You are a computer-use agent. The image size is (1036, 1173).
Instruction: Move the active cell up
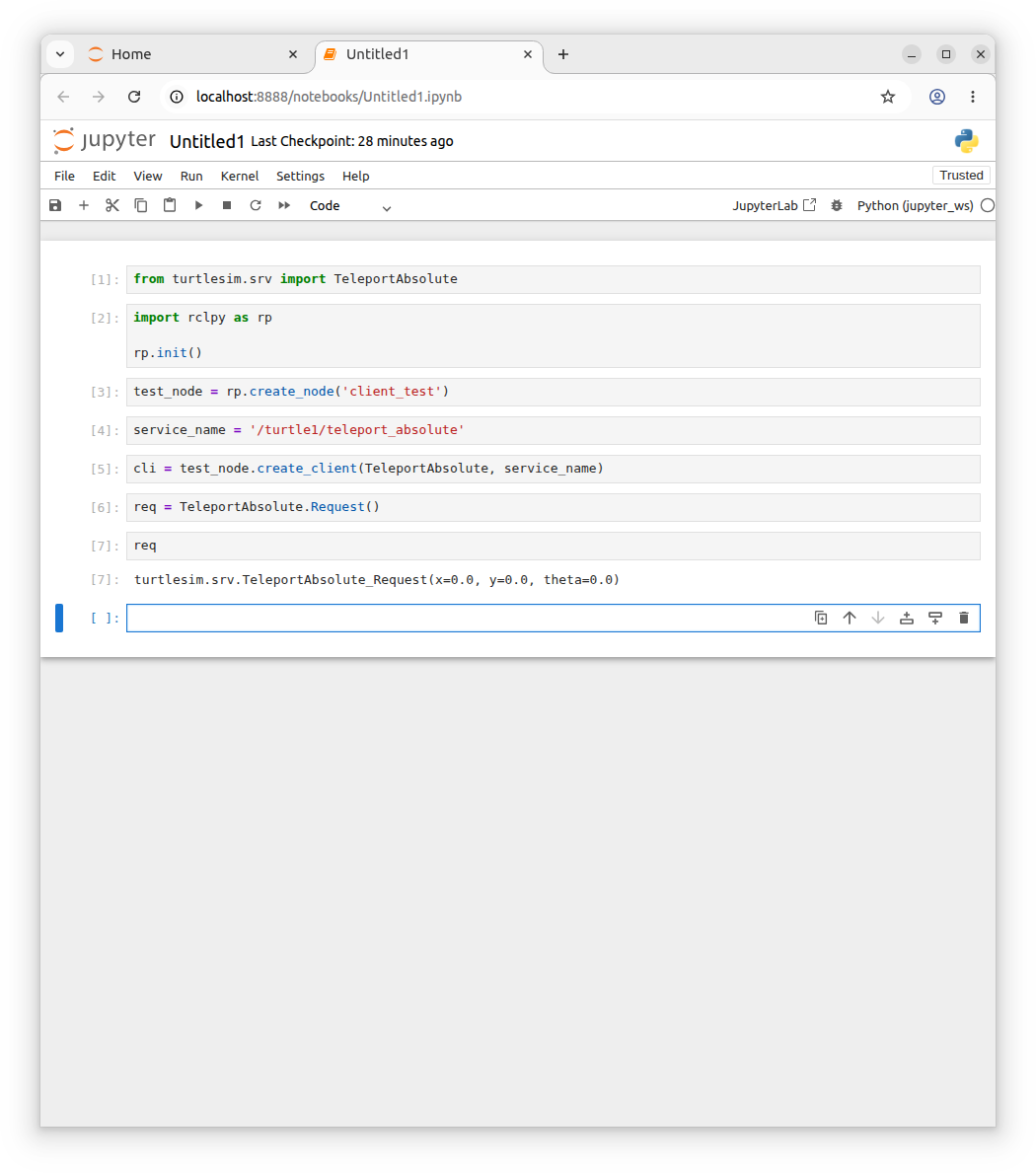[849, 618]
